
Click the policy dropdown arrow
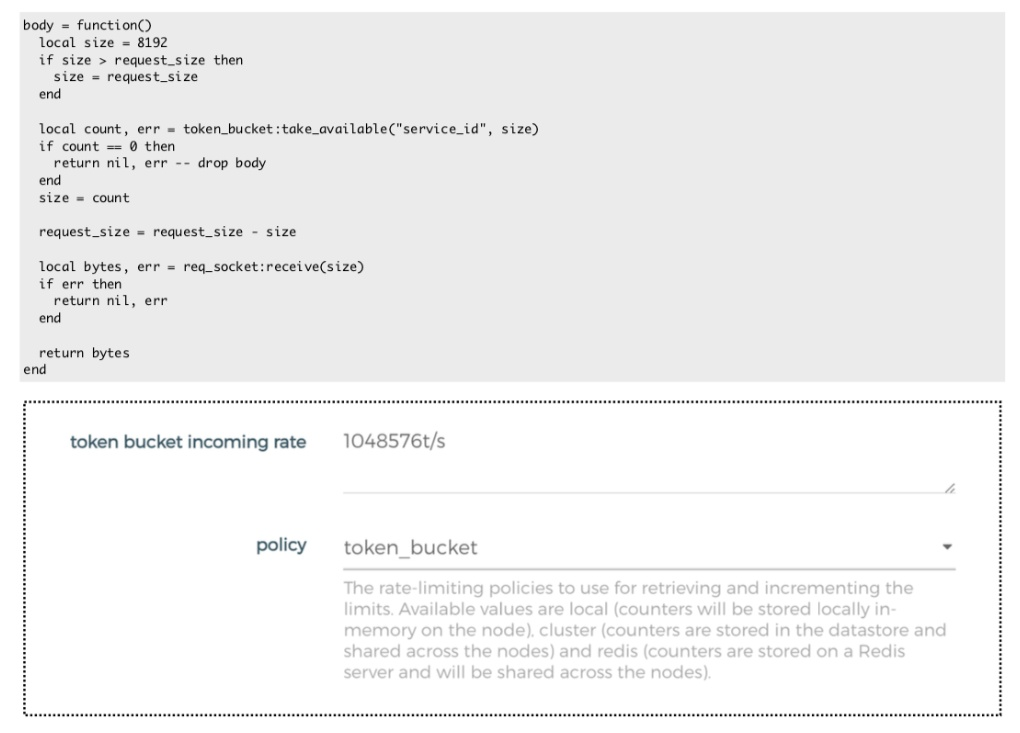(947, 548)
